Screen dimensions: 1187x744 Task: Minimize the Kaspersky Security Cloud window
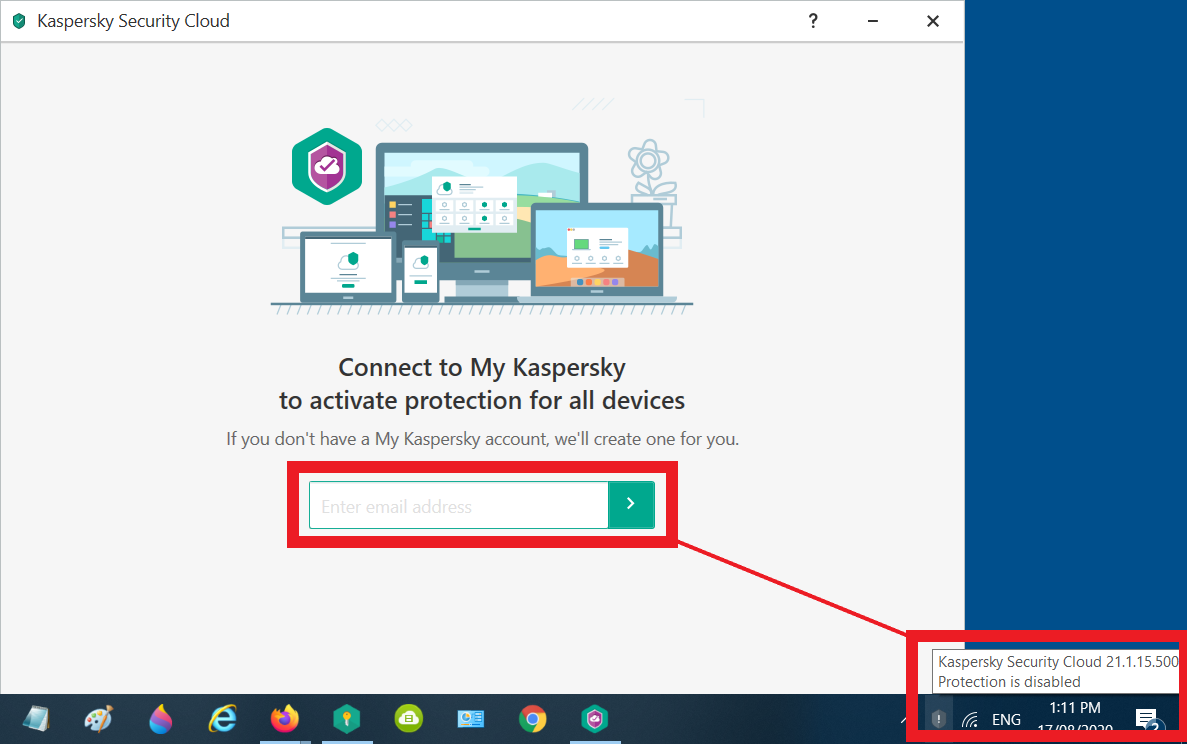[x=873, y=21]
